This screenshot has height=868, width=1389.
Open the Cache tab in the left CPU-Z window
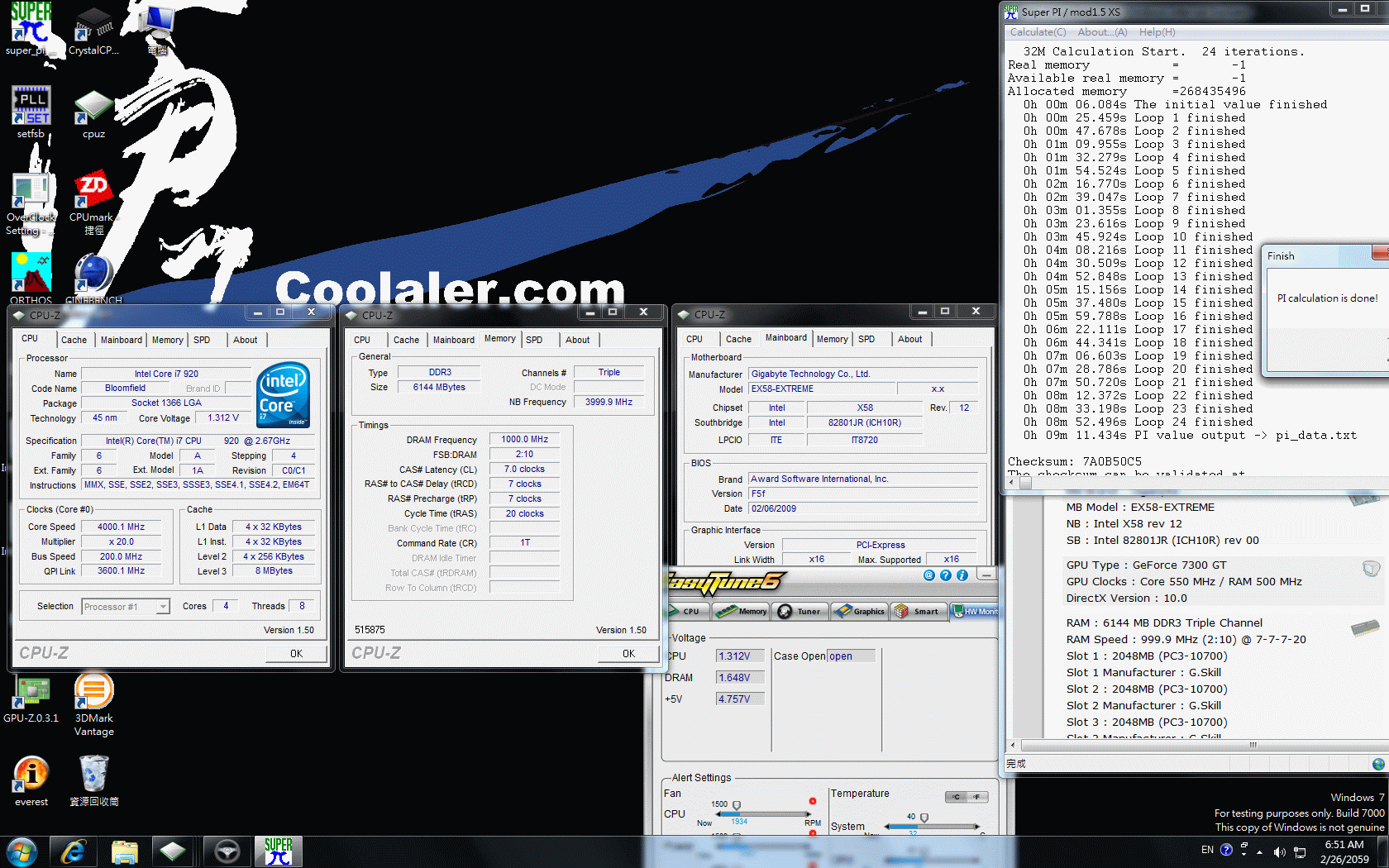pyautogui.click(x=74, y=340)
